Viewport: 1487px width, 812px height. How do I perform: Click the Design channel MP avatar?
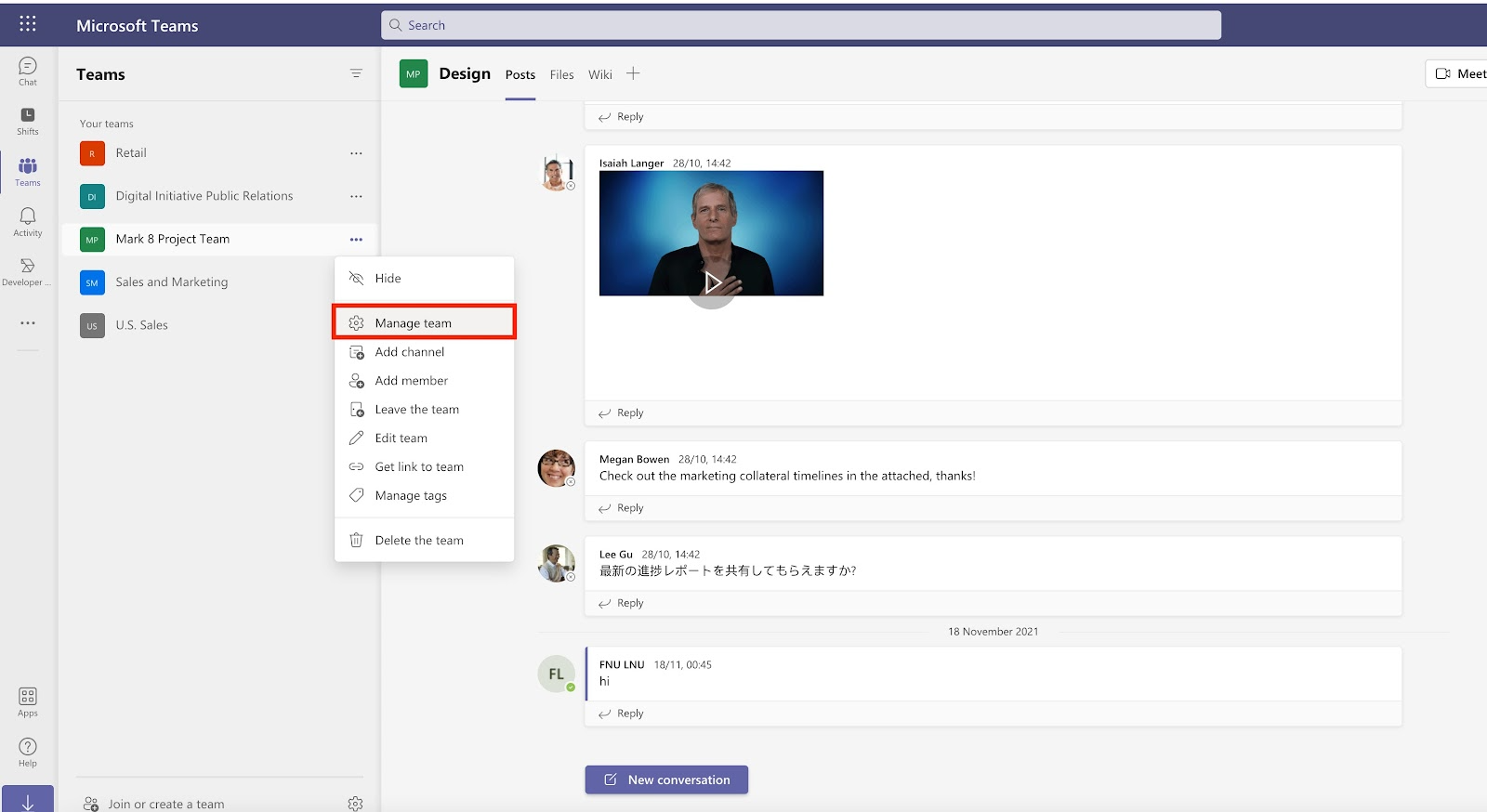414,73
